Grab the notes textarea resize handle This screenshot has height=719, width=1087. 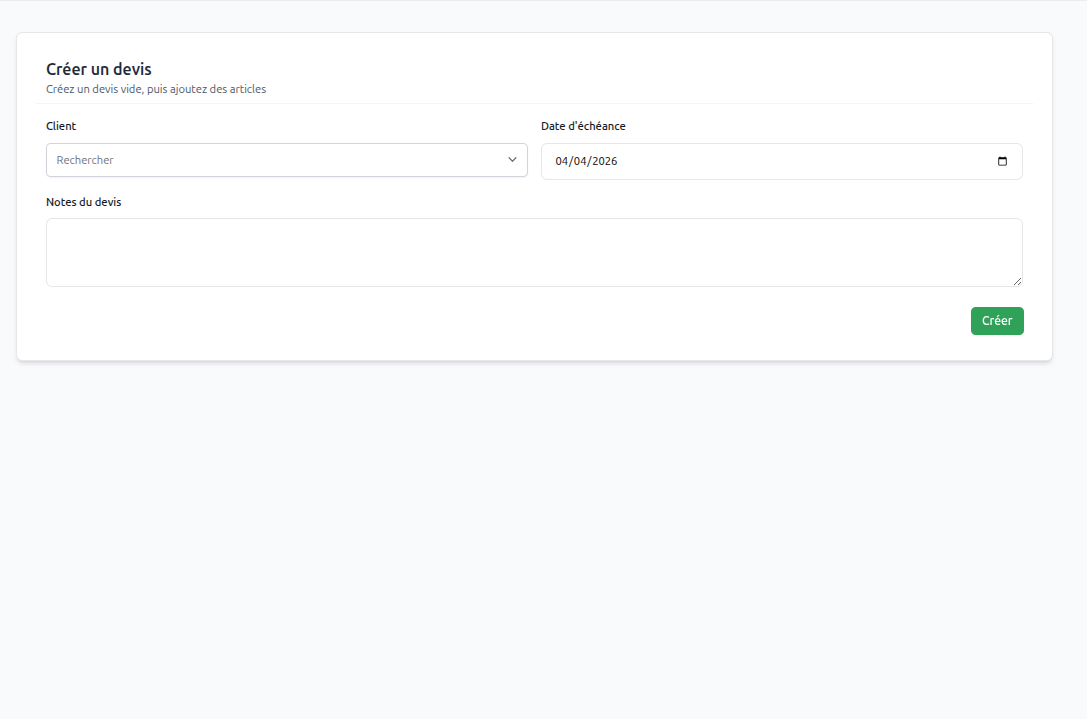pos(1017,281)
